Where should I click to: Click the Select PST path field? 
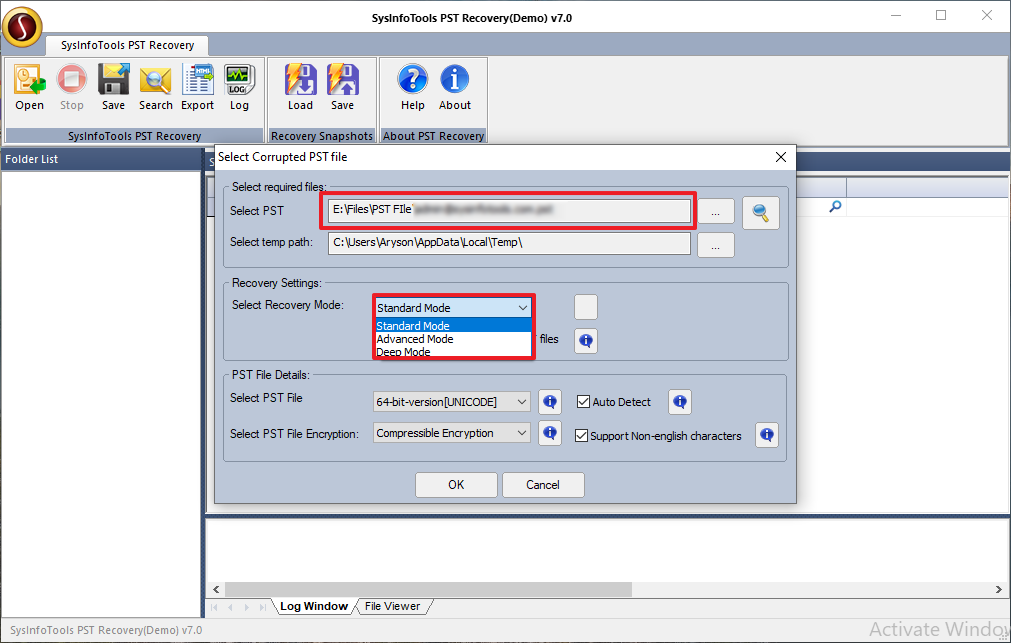tap(509, 211)
